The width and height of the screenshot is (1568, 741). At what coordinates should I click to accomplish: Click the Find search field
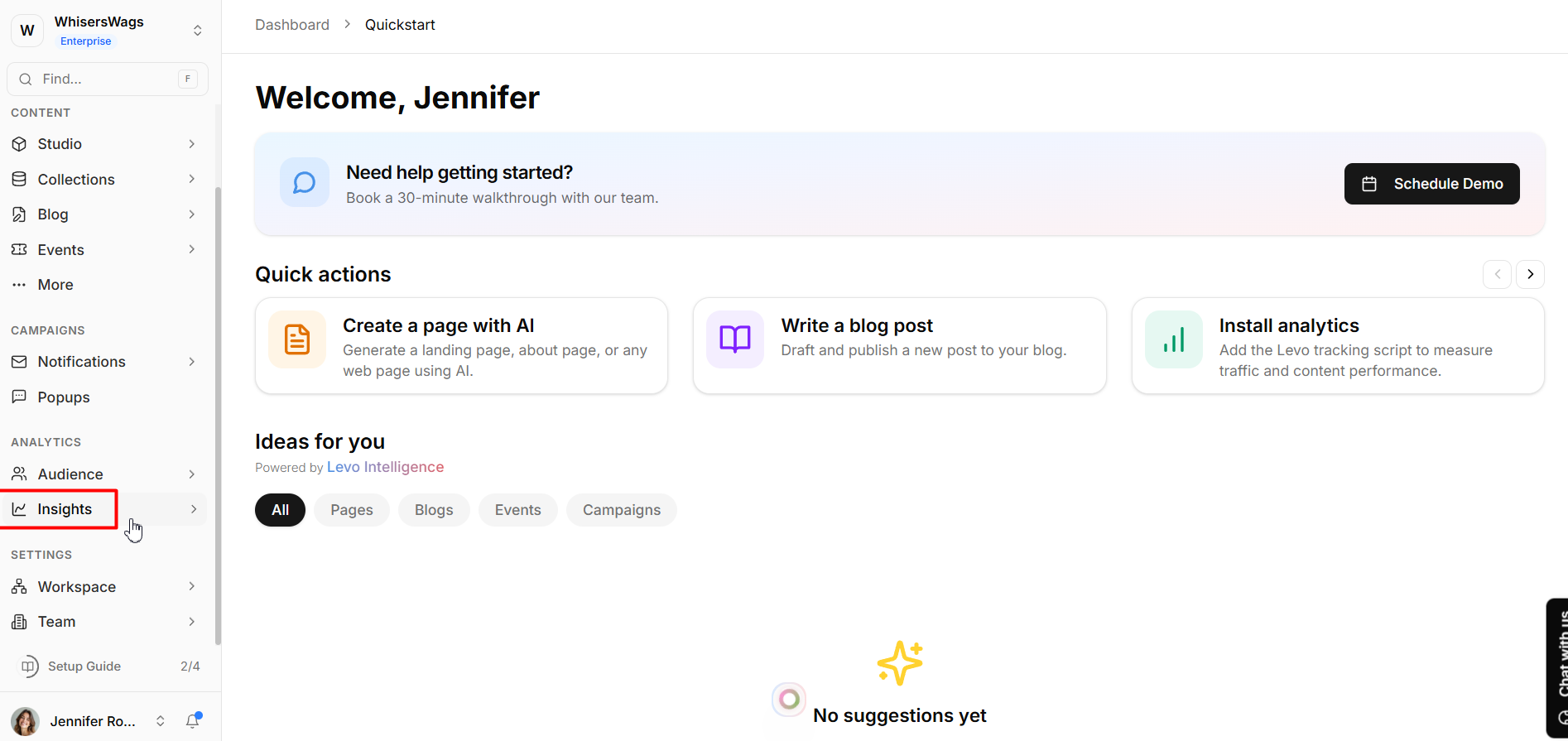pyautogui.click(x=106, y=79)
